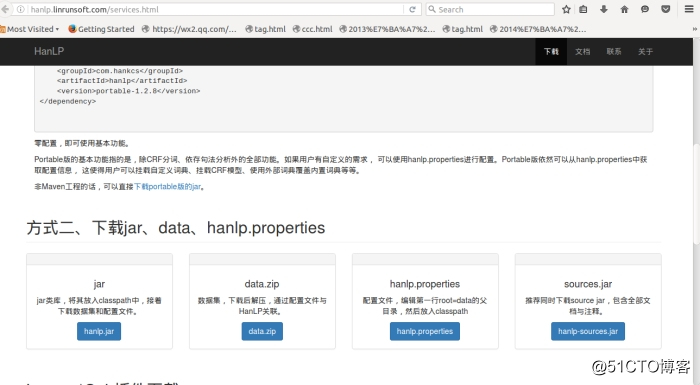
Task: Open the downloads arrow icon
Action: pos(604,9)
